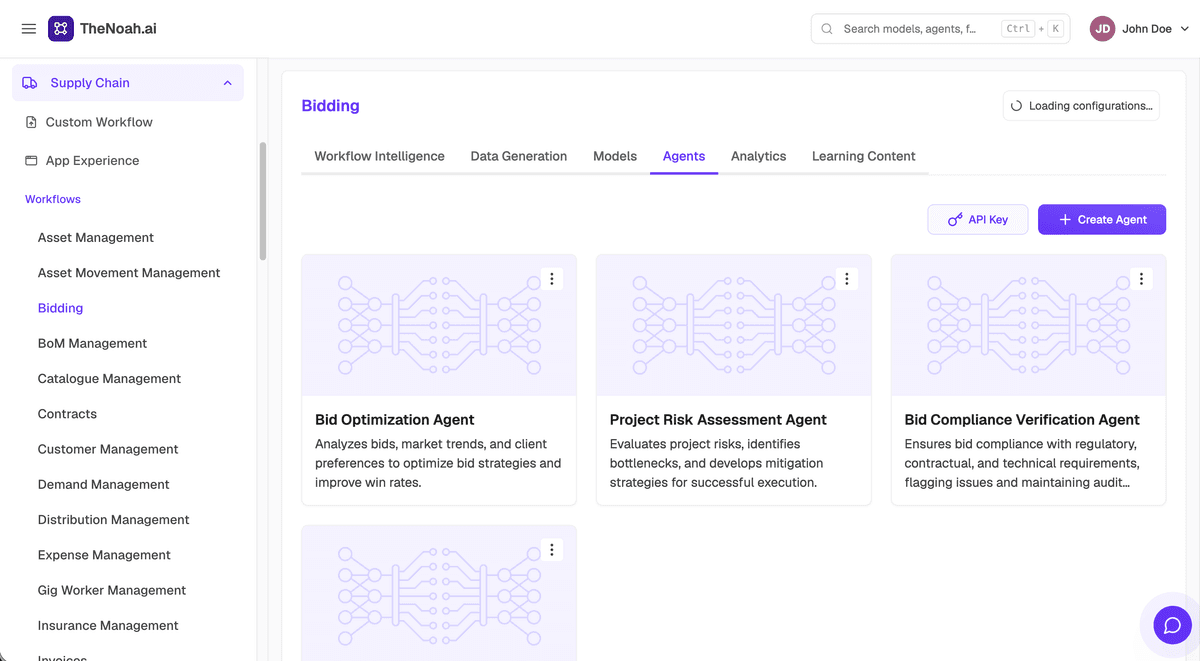
Task: Click the Create Agent button
Action: [x=1102, y=220]
